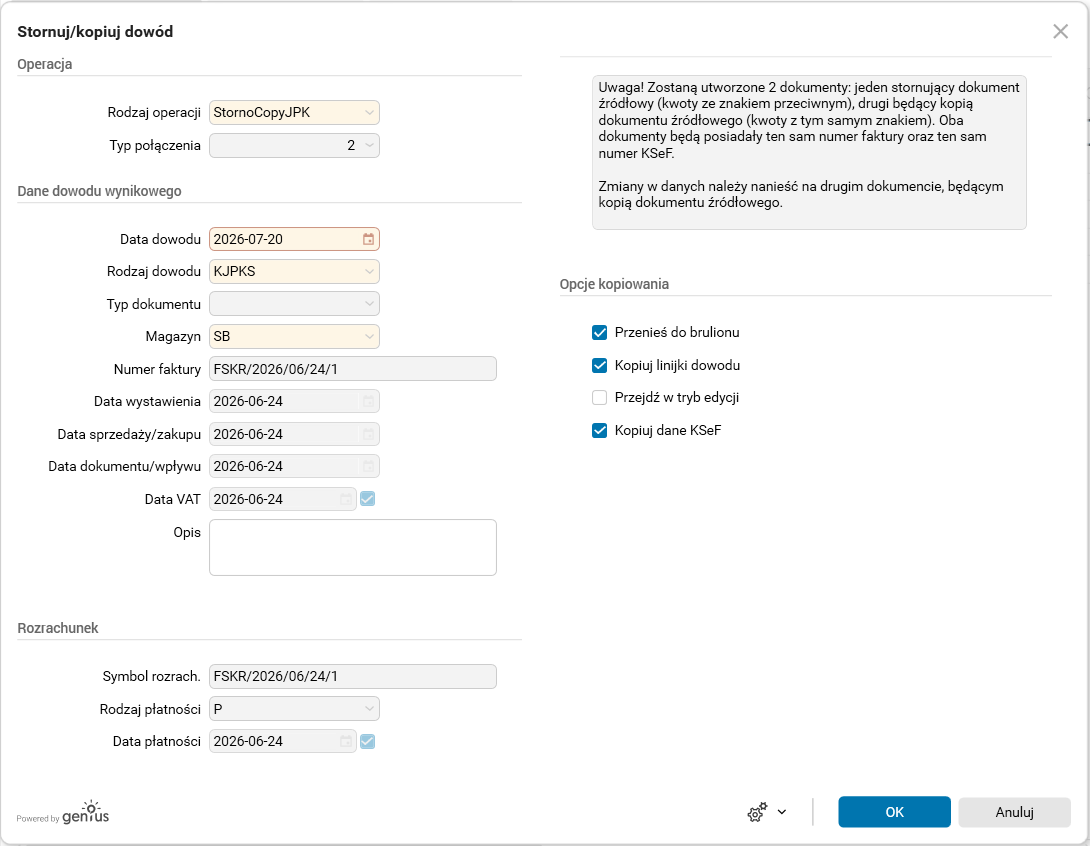The image size is (1090, 846).
Task: Open calendar icon for Data VAT
Action: click(345, 499)
